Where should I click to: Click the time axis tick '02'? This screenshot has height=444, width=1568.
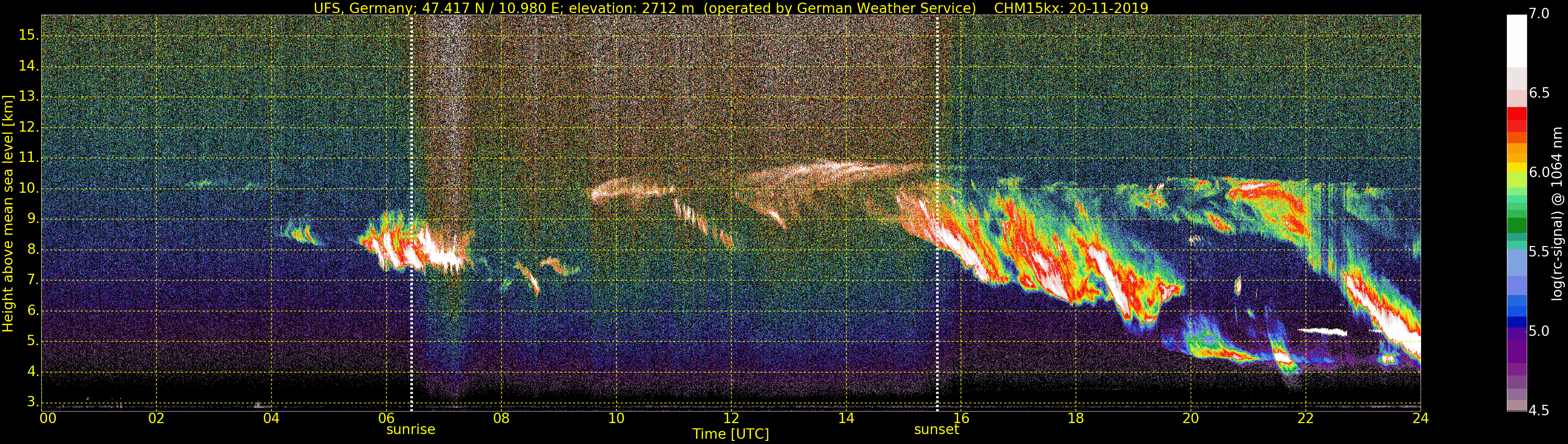click(x=156, y=418)
